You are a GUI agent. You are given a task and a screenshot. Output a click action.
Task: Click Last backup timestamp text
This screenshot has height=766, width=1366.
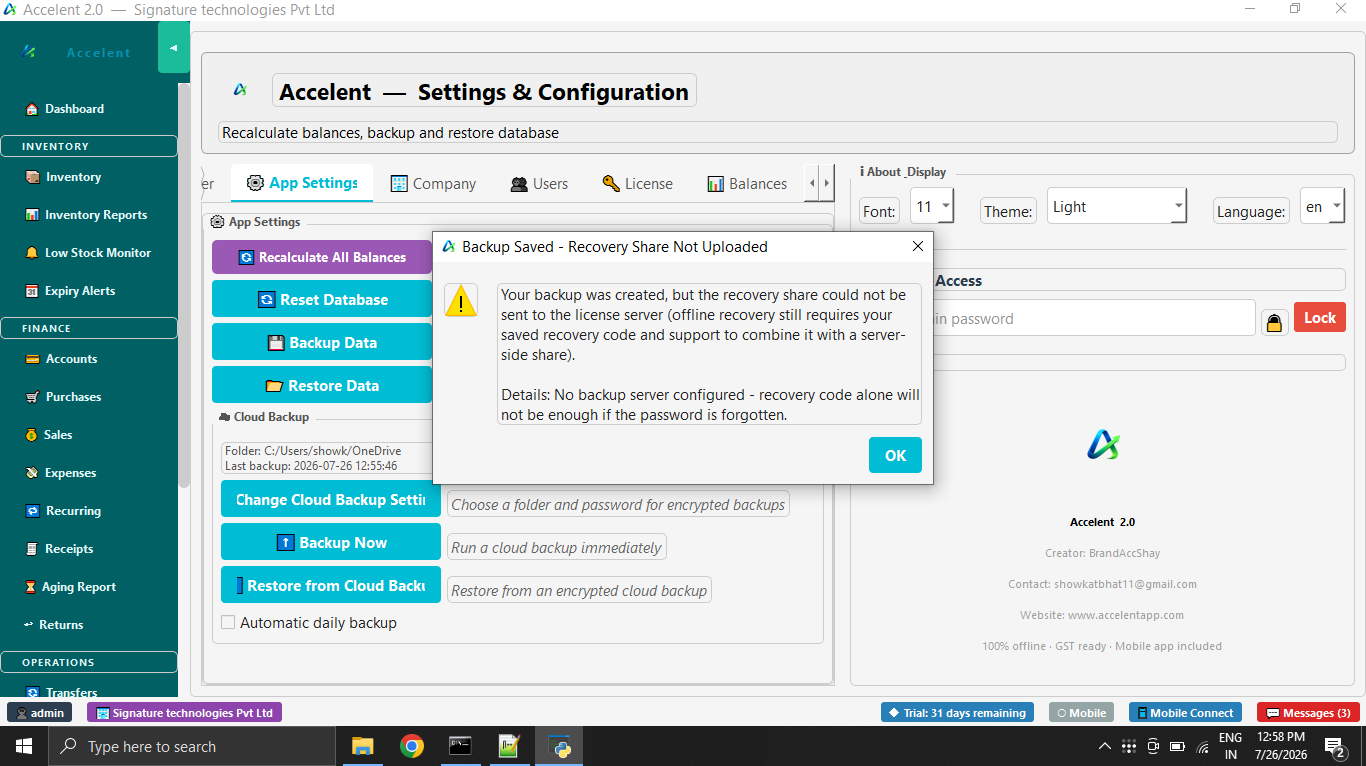[x=311, y=466]
